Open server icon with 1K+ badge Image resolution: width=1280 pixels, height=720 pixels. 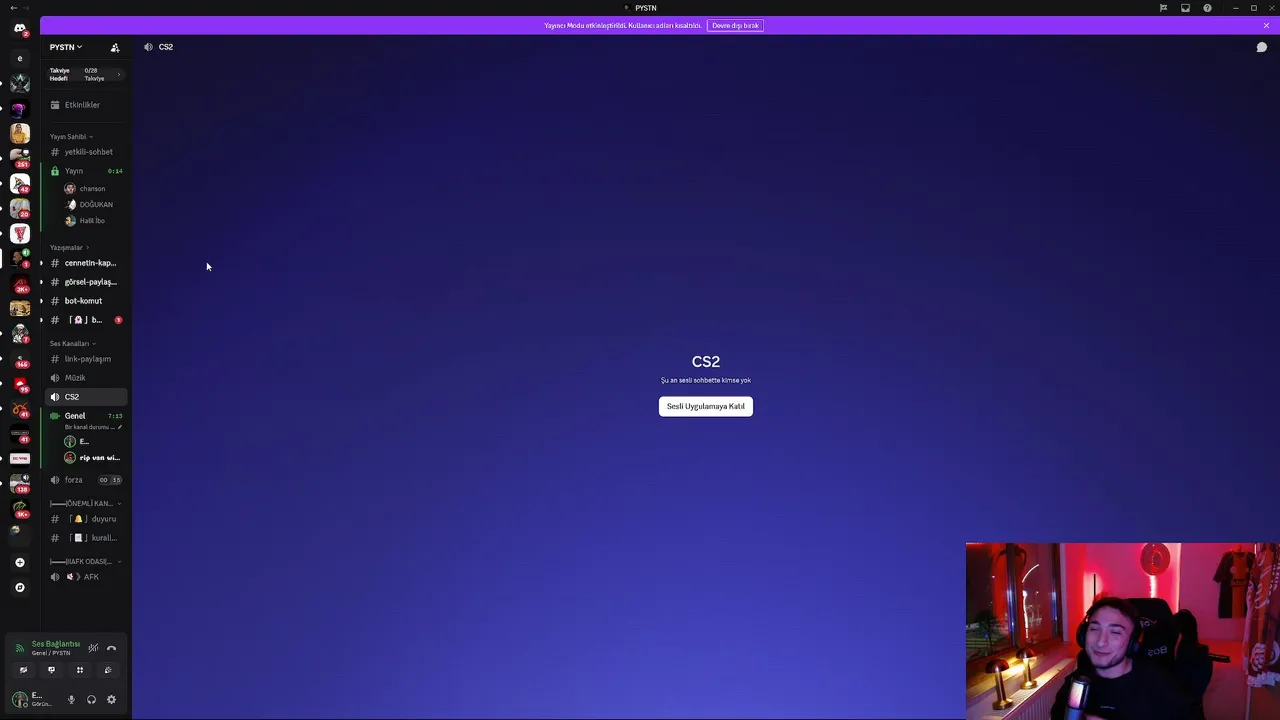[20, 509]
